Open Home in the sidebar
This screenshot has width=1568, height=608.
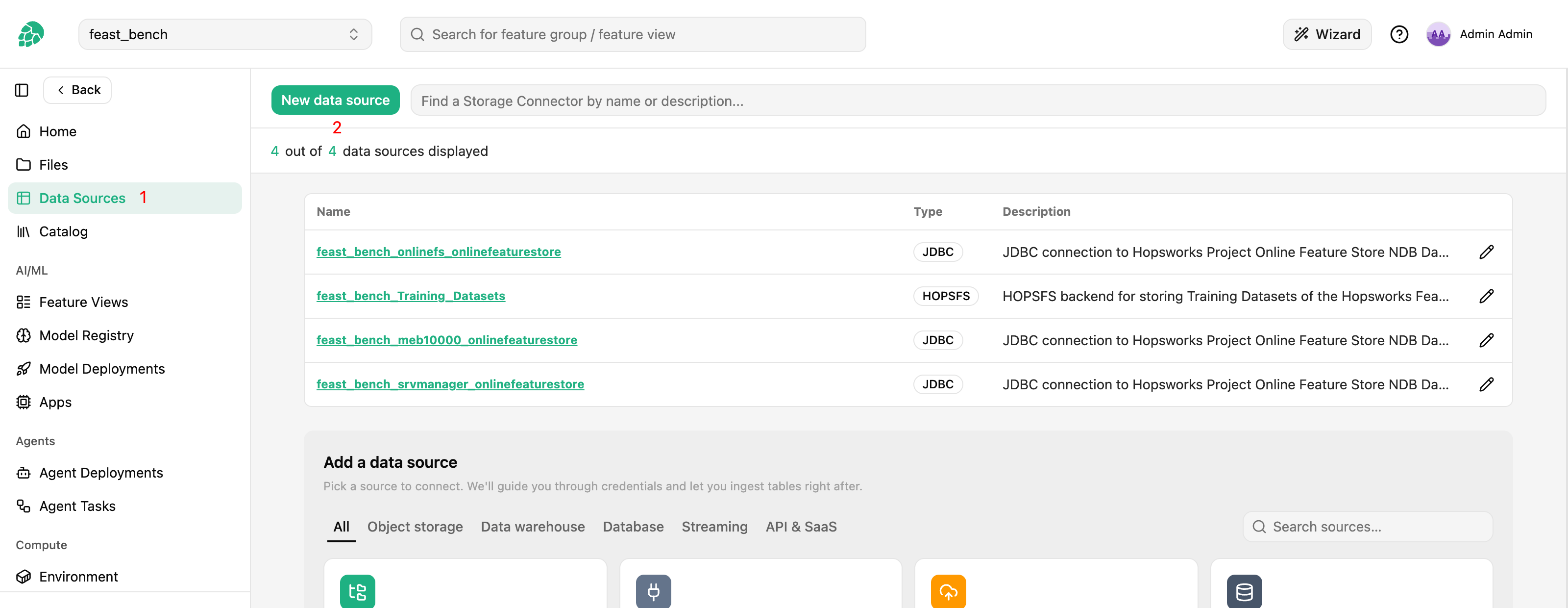[x=125, y=131]
